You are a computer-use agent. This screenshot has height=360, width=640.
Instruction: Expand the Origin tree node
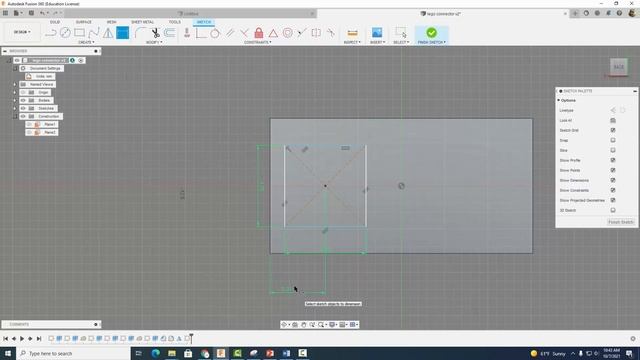click(x=15, y=93)
